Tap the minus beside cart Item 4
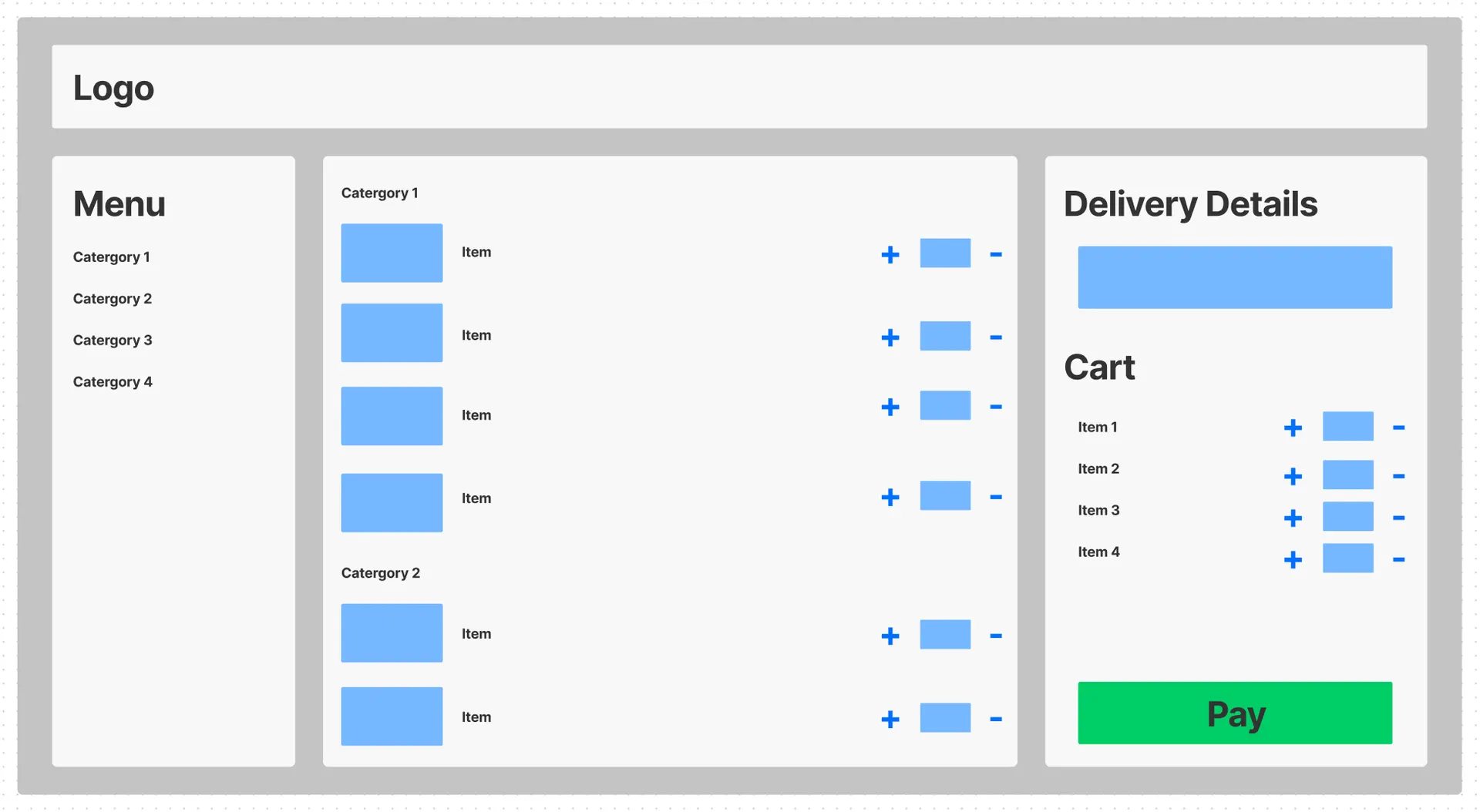This screenshot has height=812, width=1480. [x=1398, y=560]
